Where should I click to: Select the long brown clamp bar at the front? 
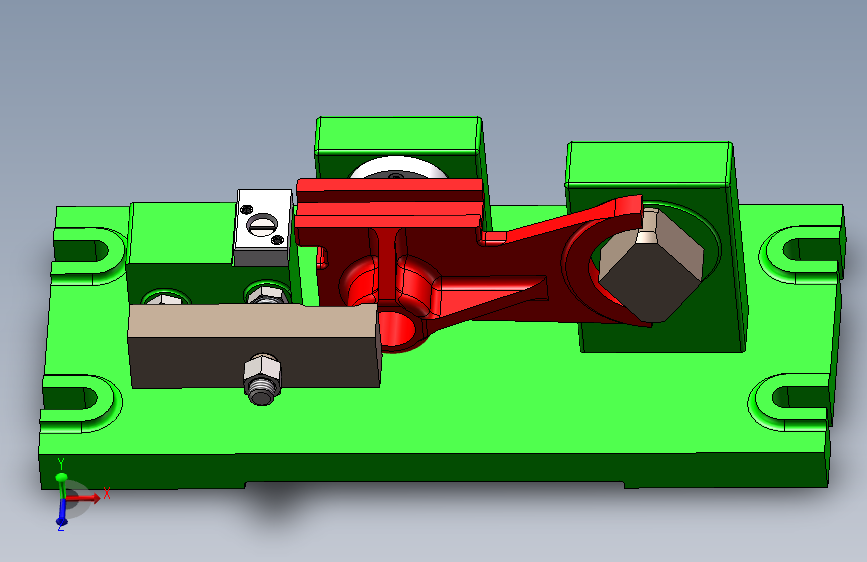tap(254, 345)
